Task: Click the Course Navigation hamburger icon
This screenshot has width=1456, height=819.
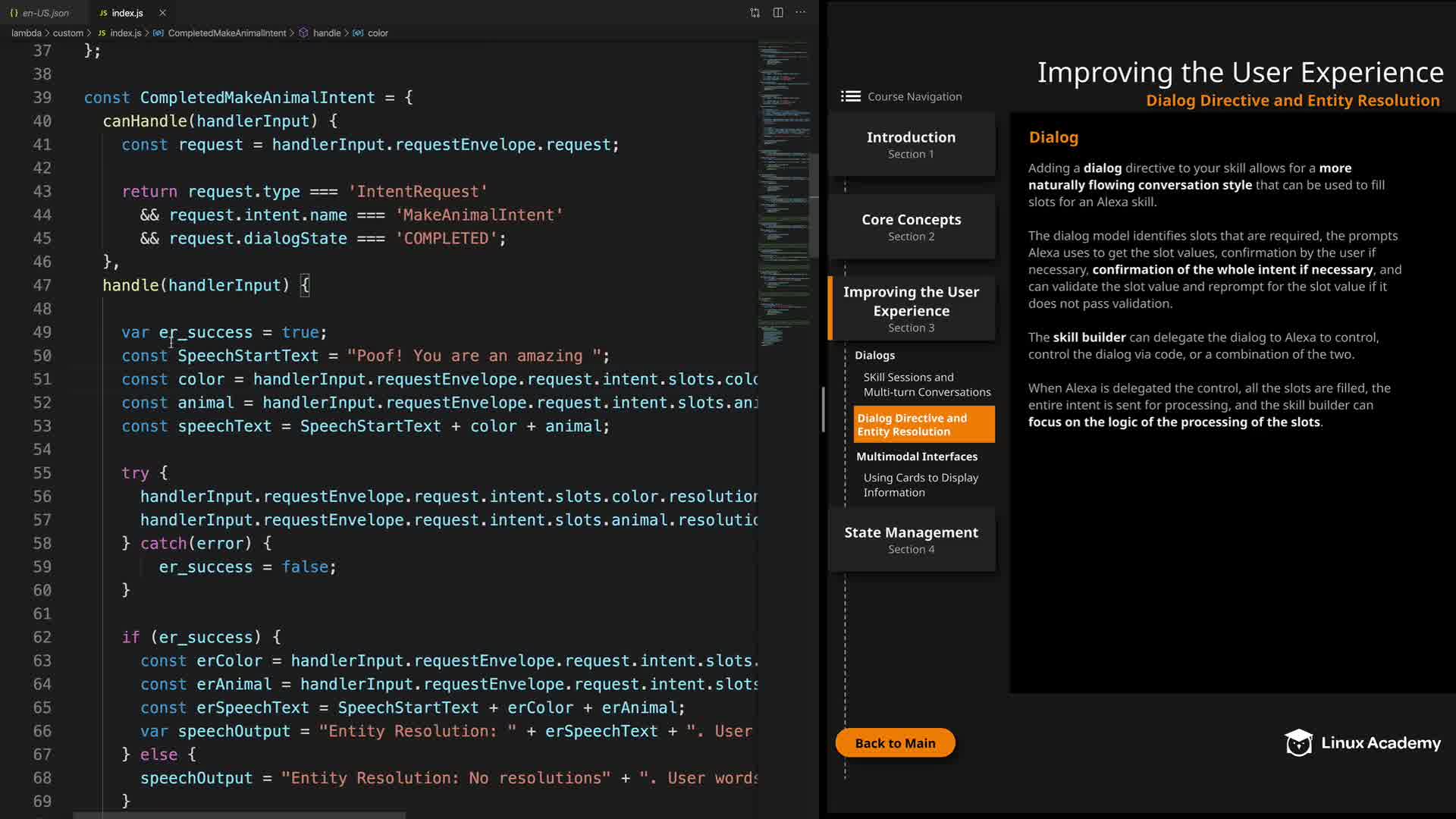Action: pyautogui.click(x=850, y=96)
